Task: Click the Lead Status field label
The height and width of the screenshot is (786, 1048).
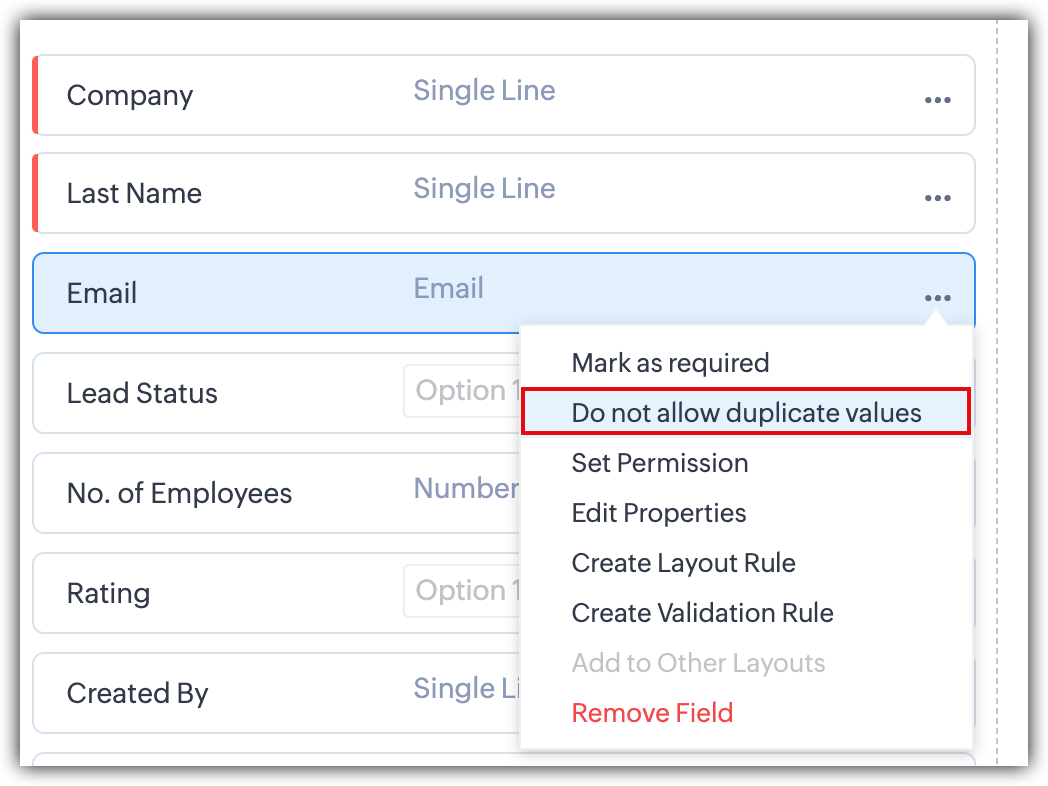Action: click(142, 393)
